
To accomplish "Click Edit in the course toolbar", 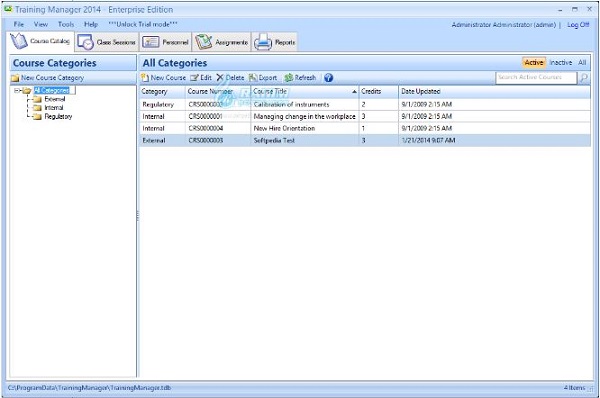I will [x=201, y=78].
